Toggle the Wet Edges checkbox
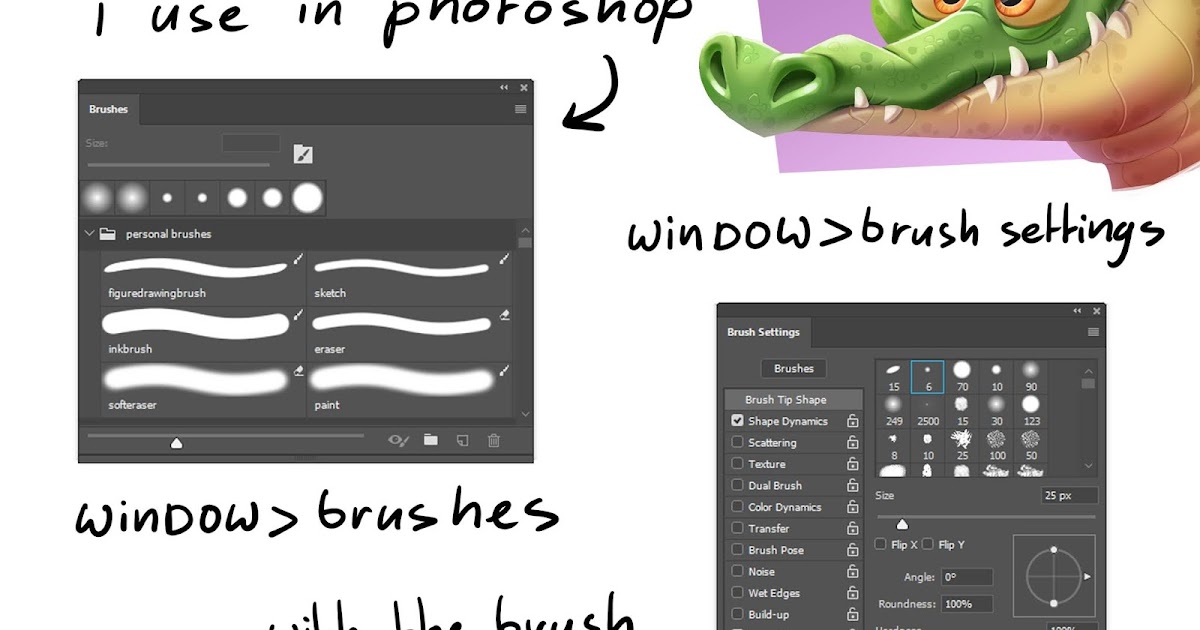Image resolution: width=1200 pixels, height=630 pixels. tap(737, 592)
